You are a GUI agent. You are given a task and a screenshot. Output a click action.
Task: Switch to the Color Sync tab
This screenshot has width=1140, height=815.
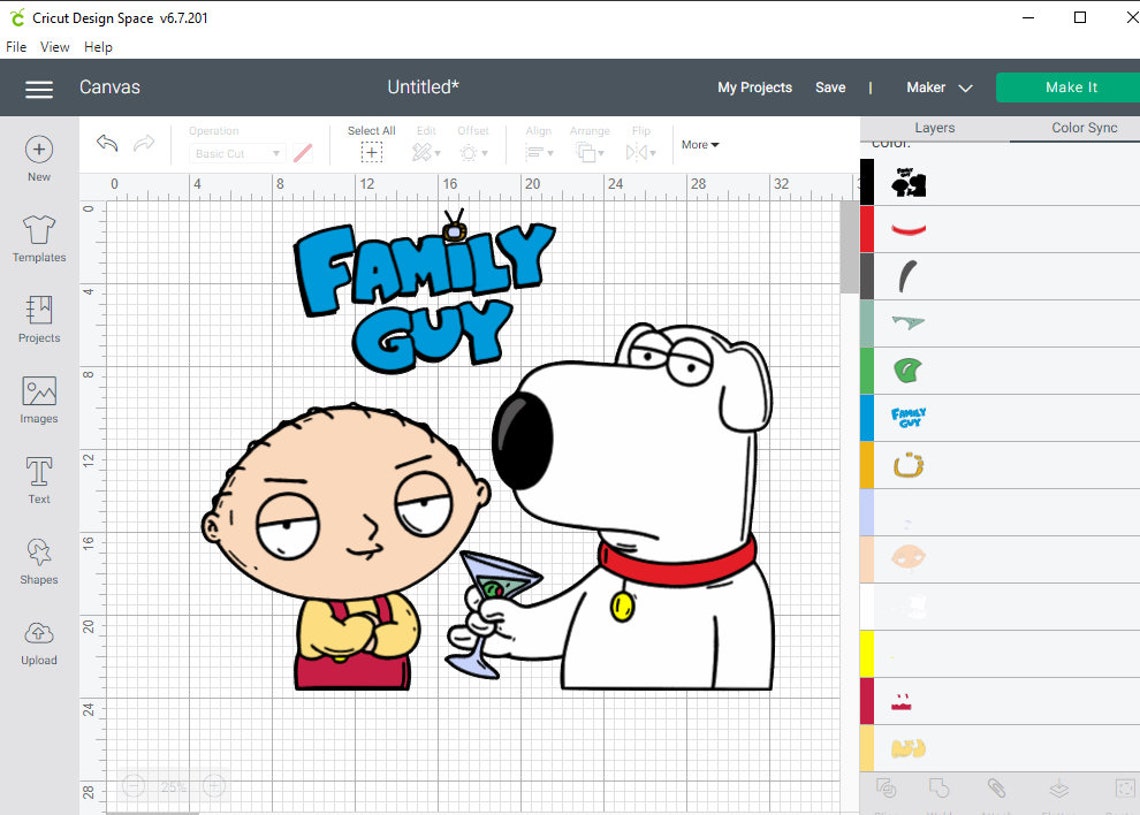(1083, 127)
